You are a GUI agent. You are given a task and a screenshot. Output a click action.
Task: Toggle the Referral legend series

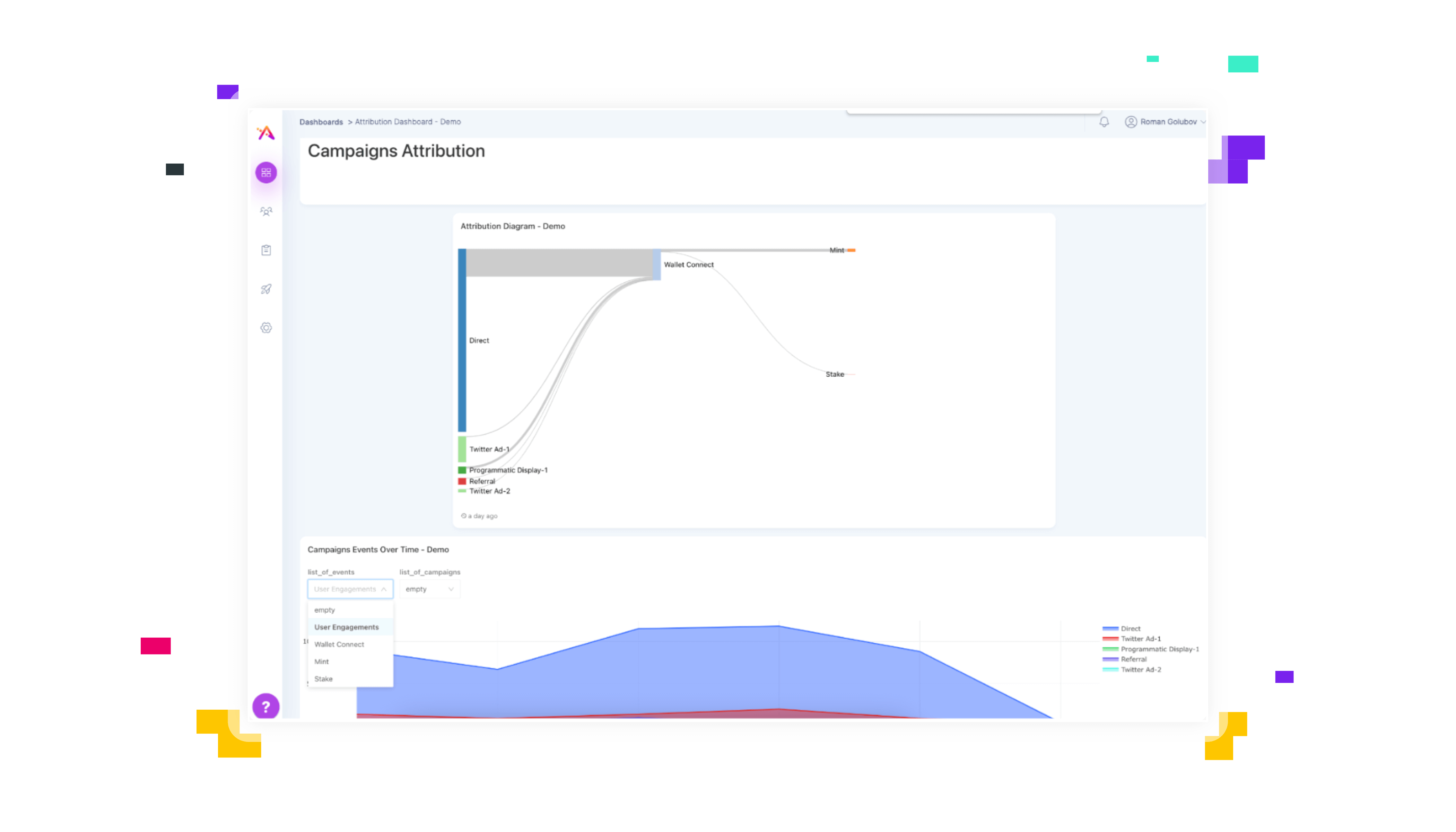click(1133, 659)
